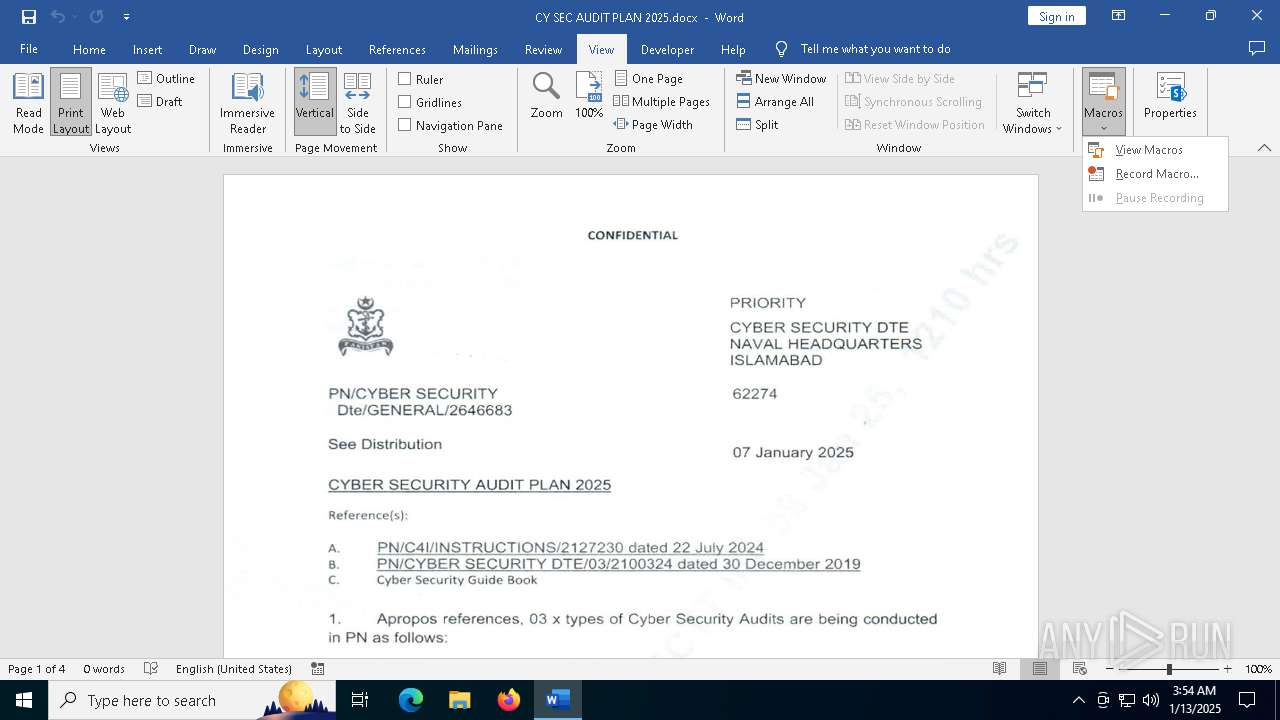
Task: Enable the Ruler checkbox
Action: pos(421,79)
